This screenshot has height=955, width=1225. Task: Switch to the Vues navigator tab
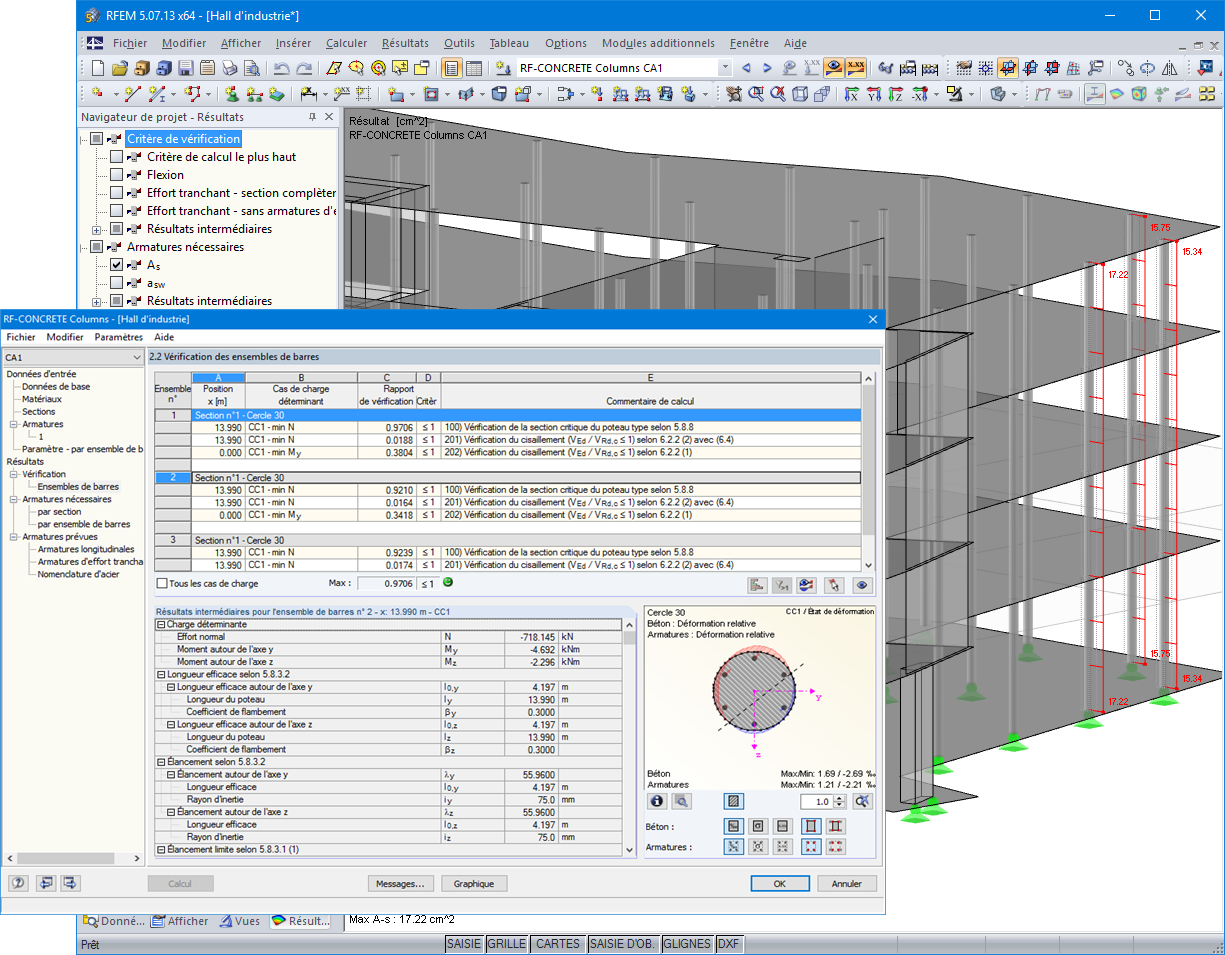[x=240, y=921]
